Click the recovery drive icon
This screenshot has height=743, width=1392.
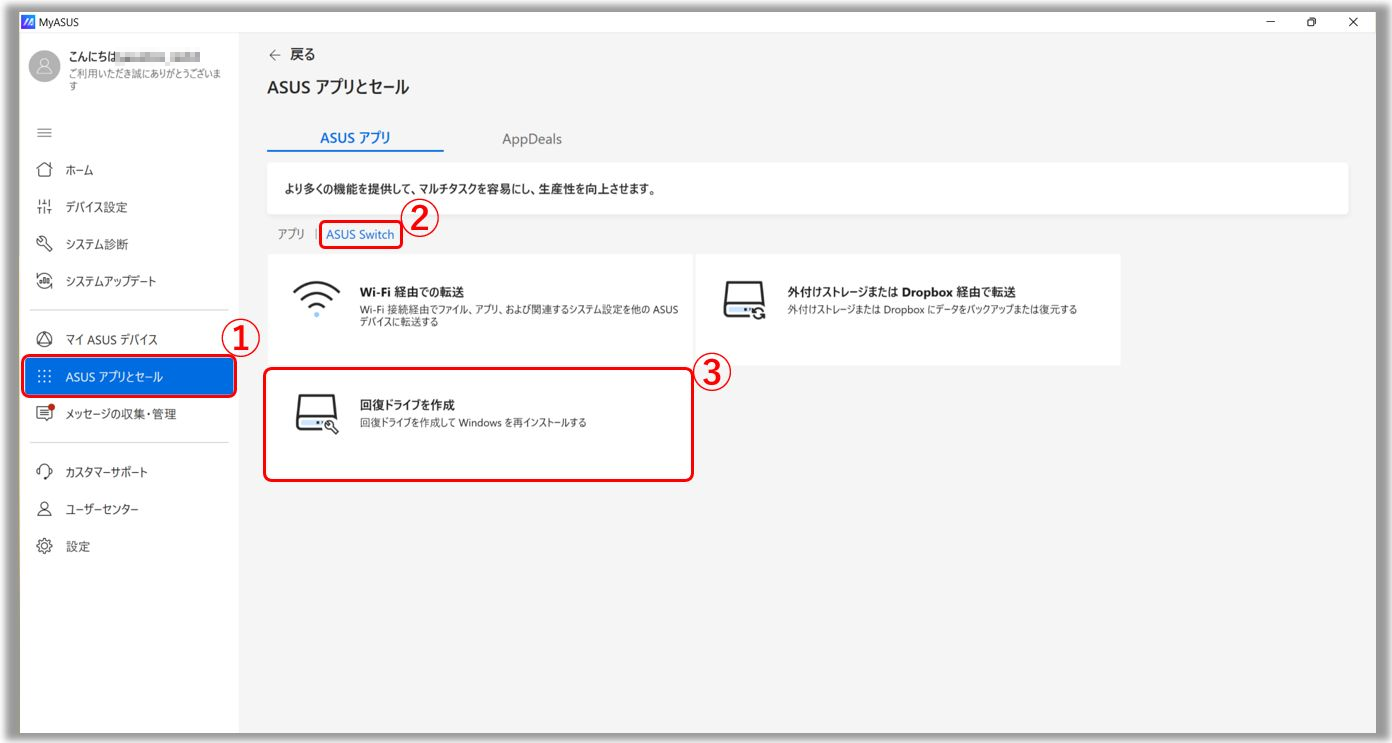(317, 414)
